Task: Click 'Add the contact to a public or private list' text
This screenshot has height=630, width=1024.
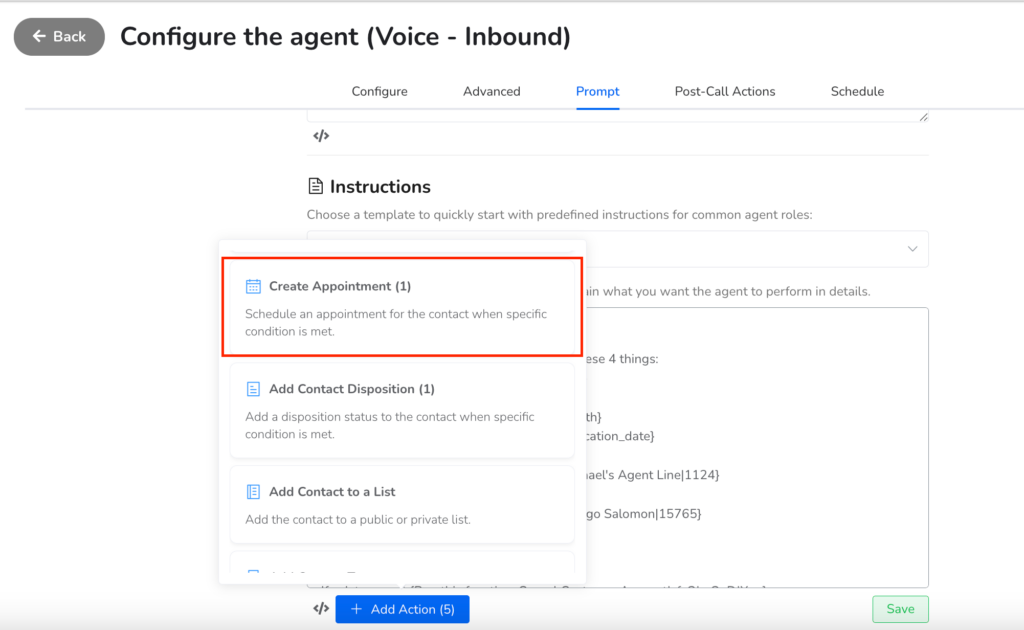Action: coord(358,520)
